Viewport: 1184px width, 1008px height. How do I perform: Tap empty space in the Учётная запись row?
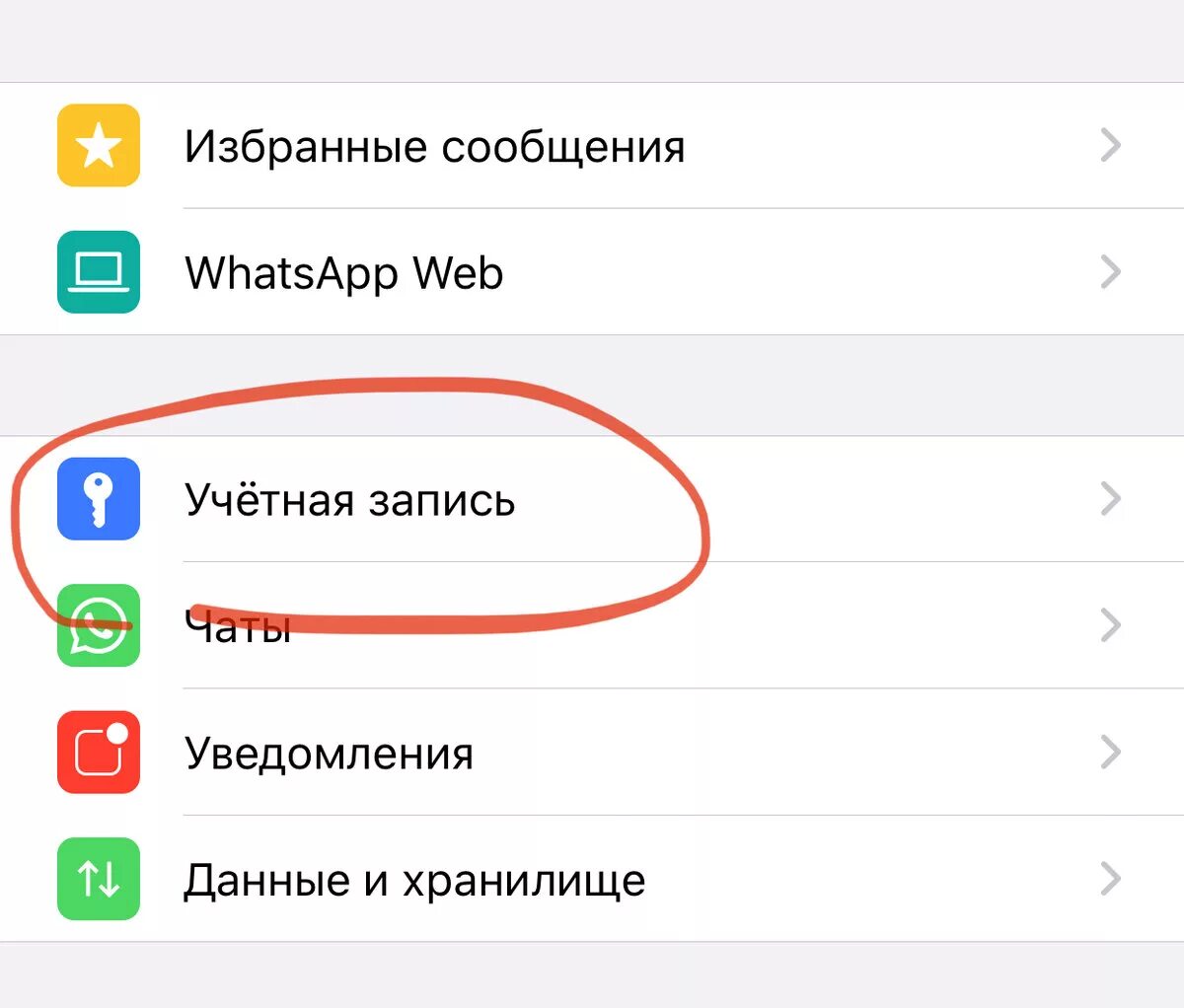[x=868, y=499]
